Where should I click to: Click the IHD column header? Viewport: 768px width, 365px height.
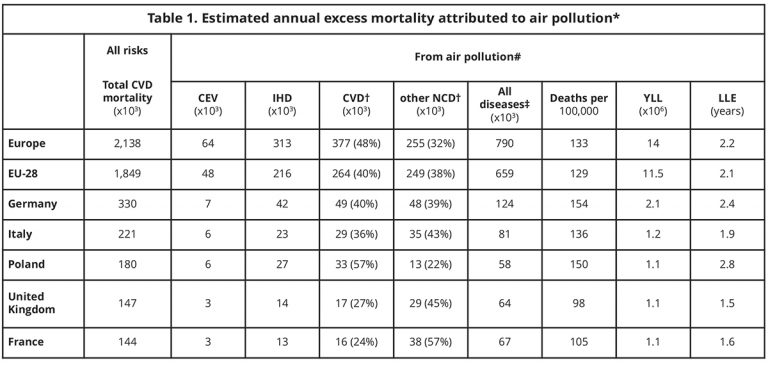click(282, 104)
